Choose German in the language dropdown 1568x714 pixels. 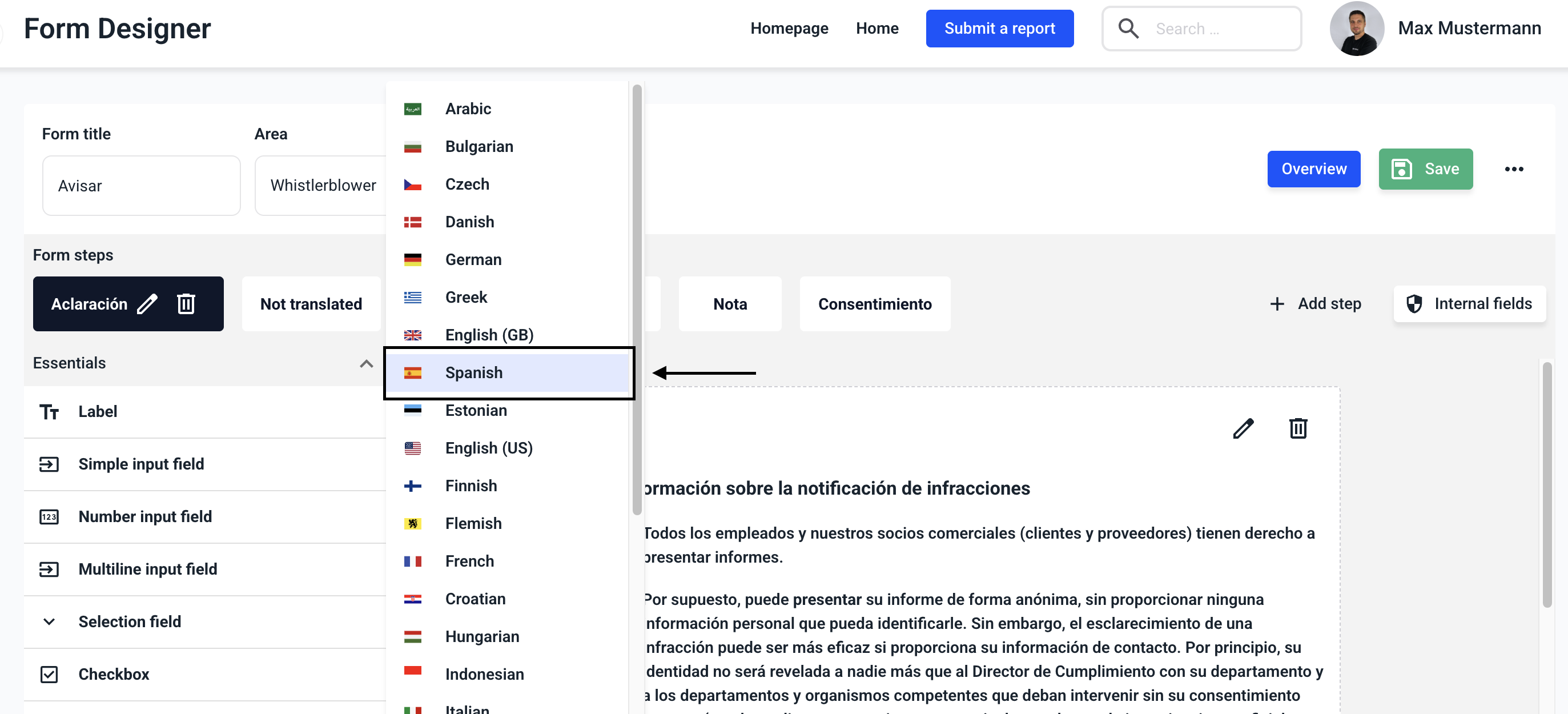[x=473, y=260]
